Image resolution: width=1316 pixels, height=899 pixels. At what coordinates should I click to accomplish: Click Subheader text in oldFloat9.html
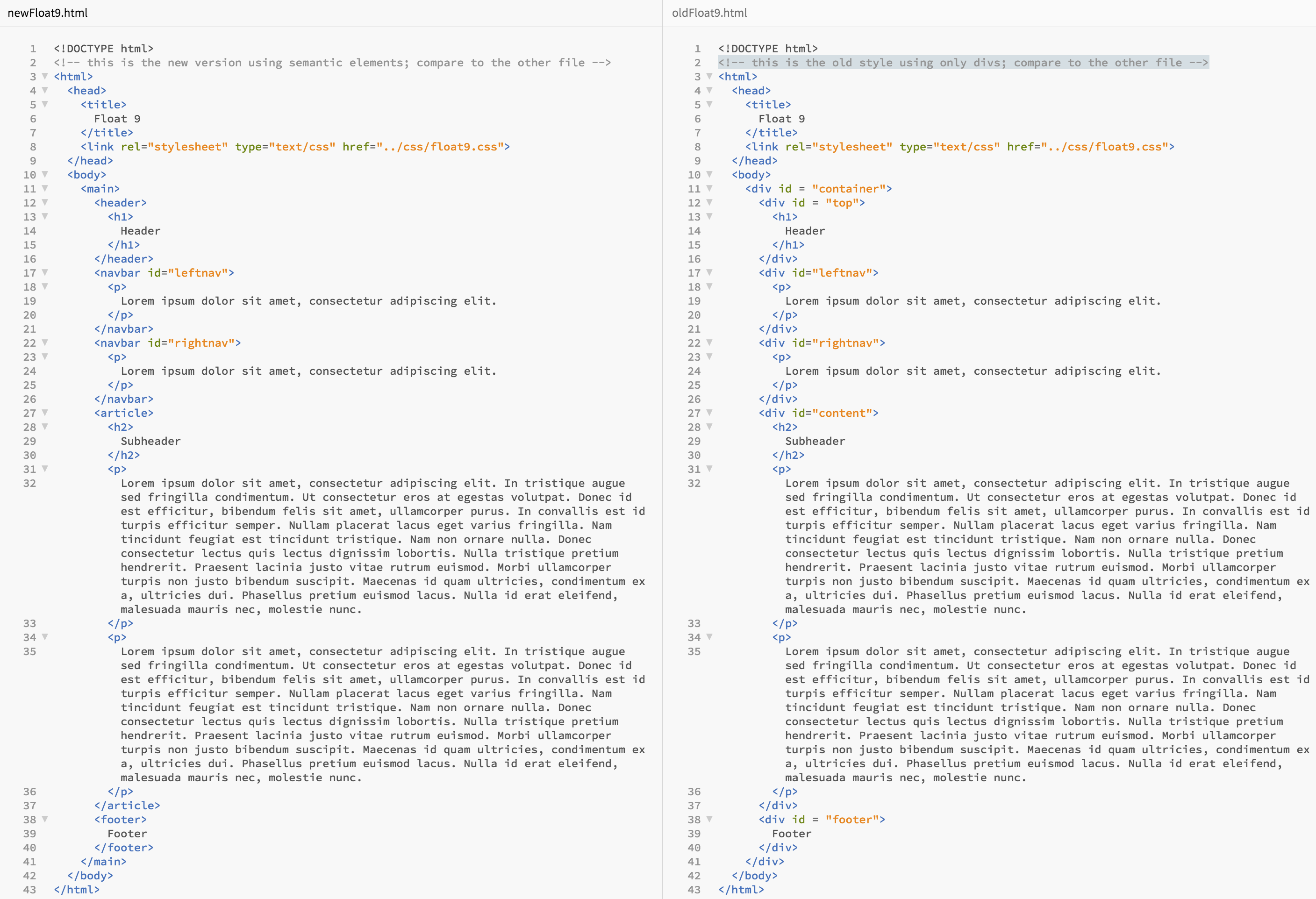(x=815, y=441)
